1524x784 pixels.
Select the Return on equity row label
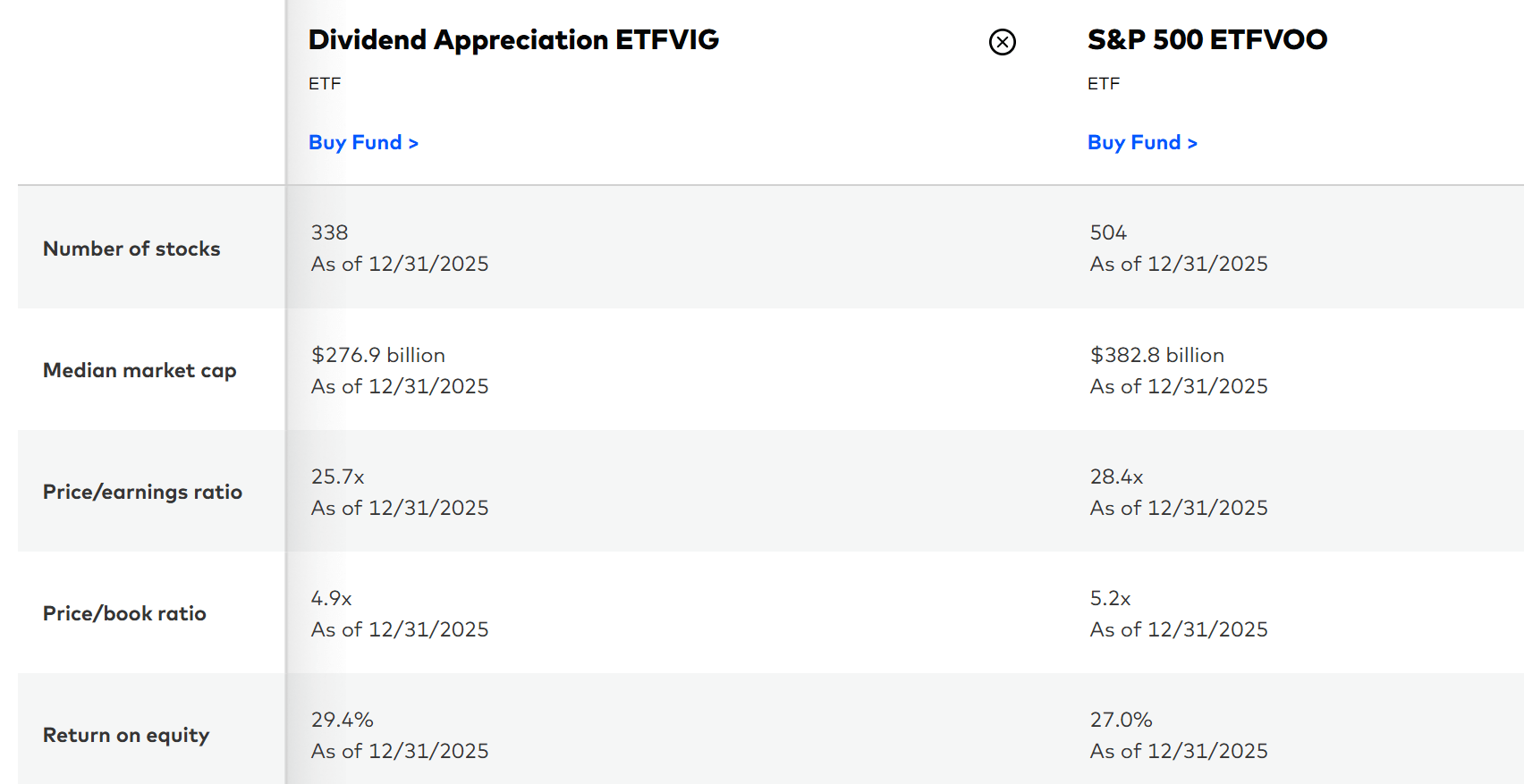pyautogui.click(x=126, y=735)
